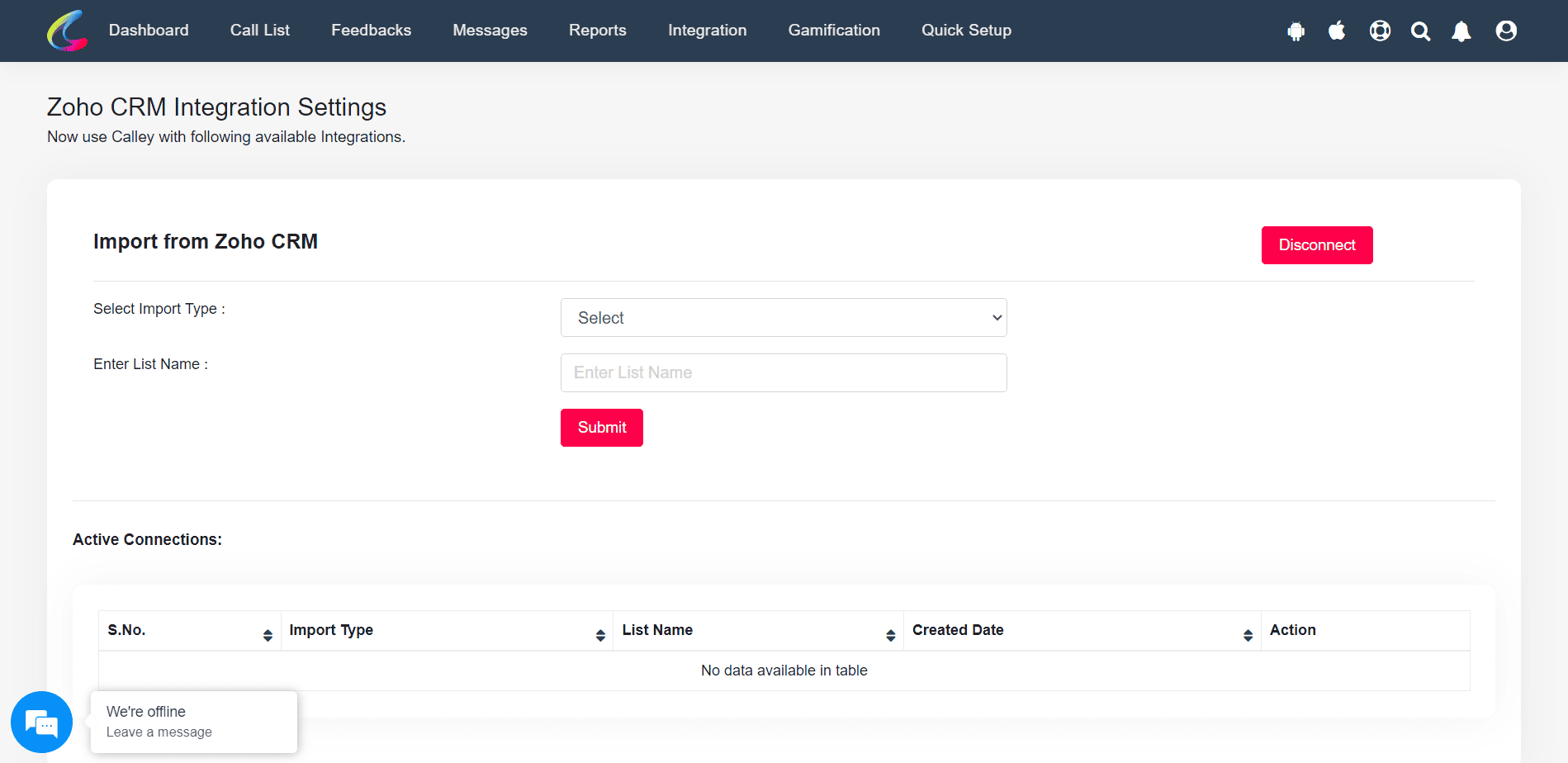
Task: Open the user profile icon
Action: coord(1506,31)
